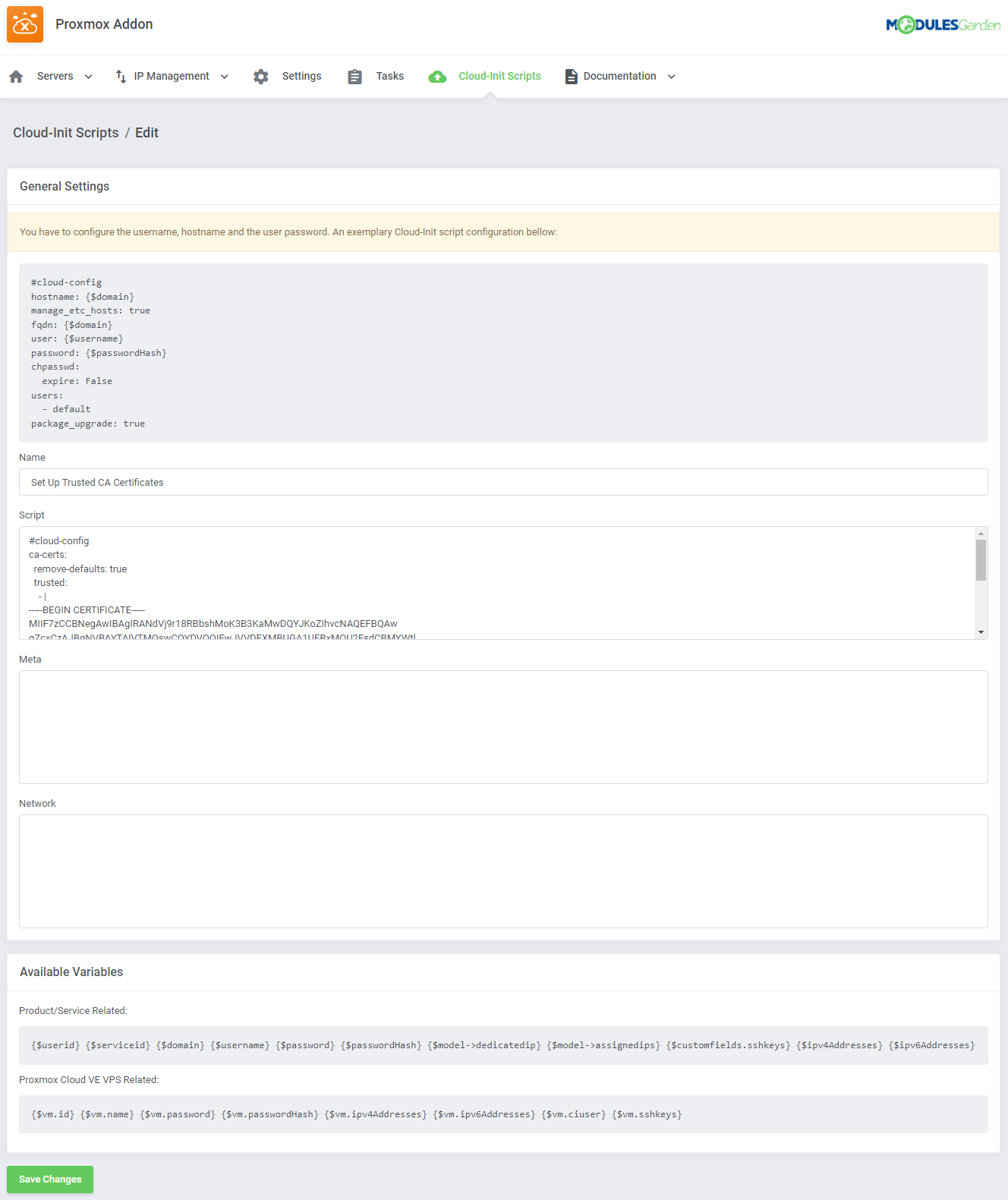Click the Settings gear icon
This screenshot has height=1200, width=1008.
point(261,77)
